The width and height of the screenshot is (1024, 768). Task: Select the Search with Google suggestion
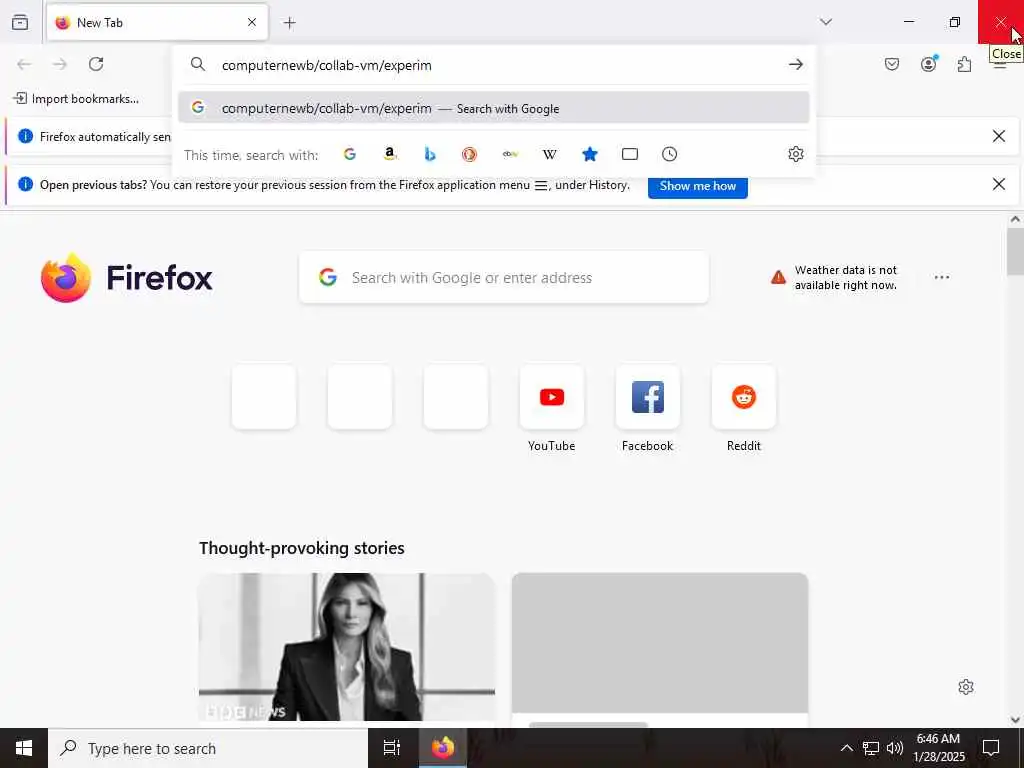click(x=494, y=108)
